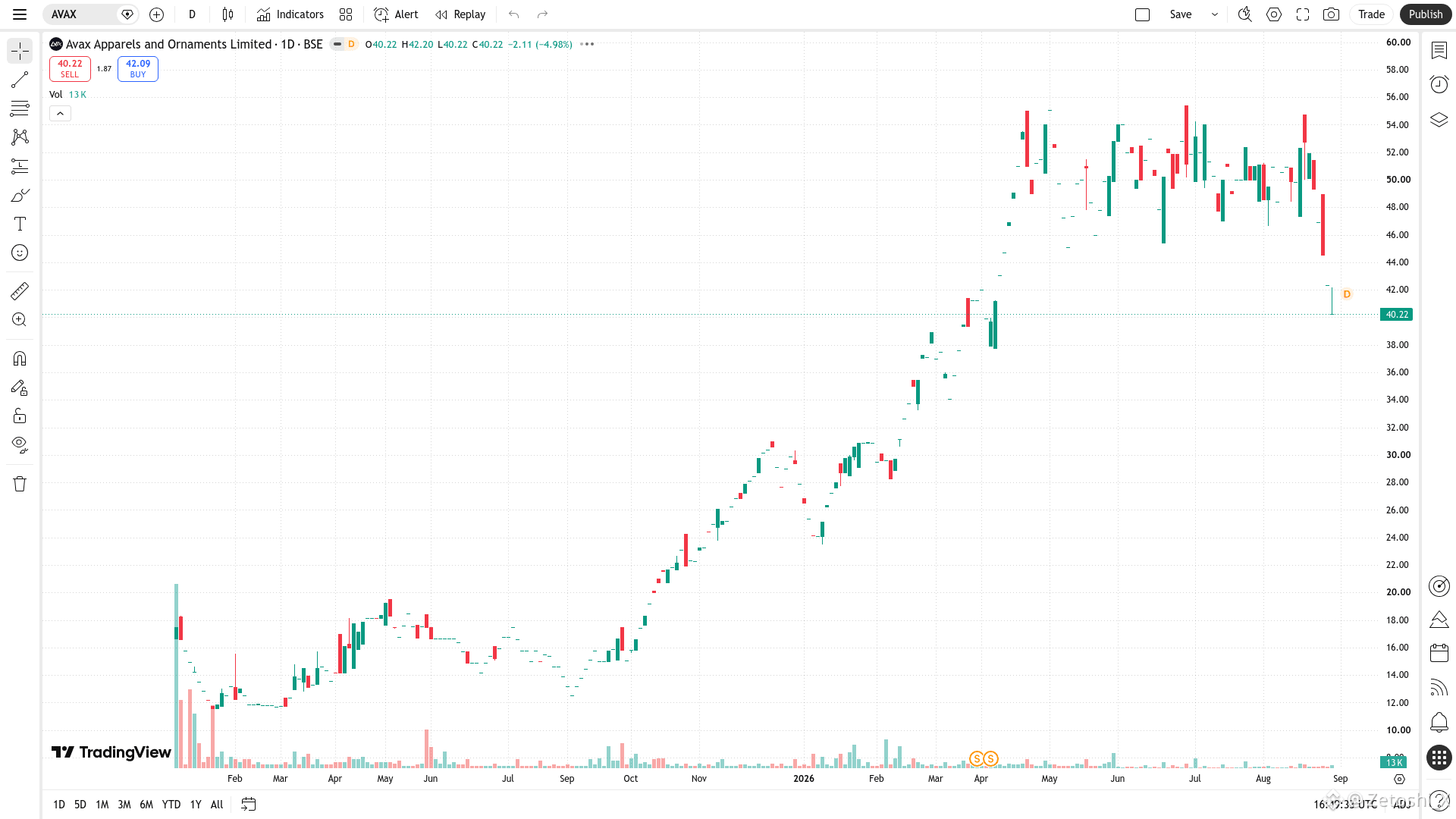Open the emoji icons tool
1456x819 pixels.
[20, 253]
